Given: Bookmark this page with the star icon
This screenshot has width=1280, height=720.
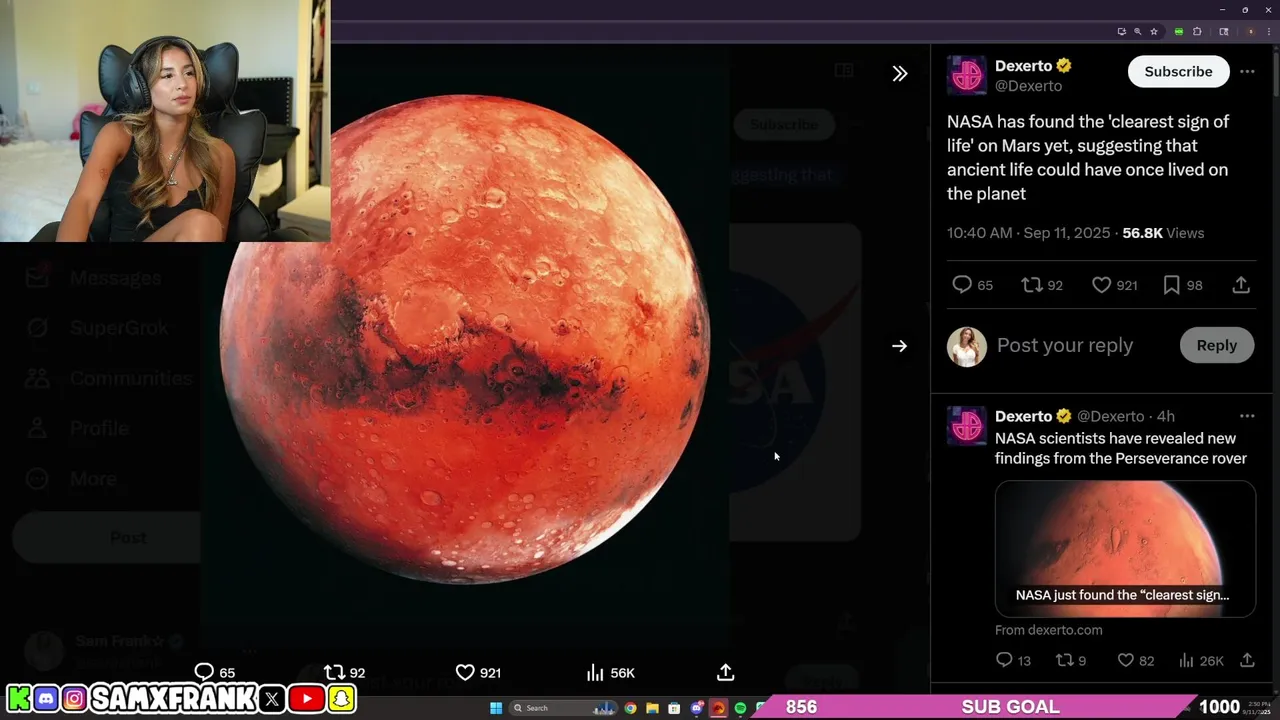Looking at the screenshot, I should [x=1154, y=32].
